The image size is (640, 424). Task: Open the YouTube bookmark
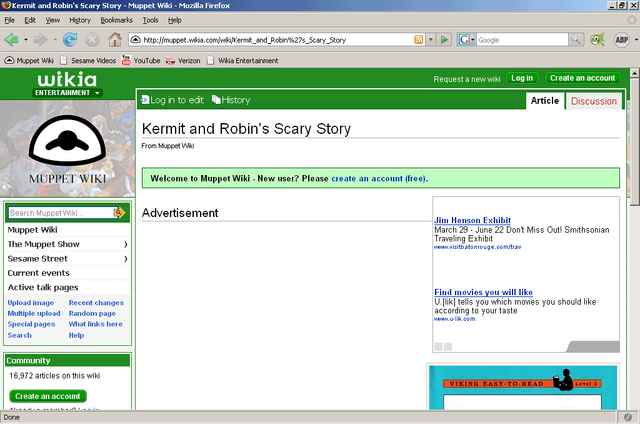pyautogui.click(x=141, y=60)
